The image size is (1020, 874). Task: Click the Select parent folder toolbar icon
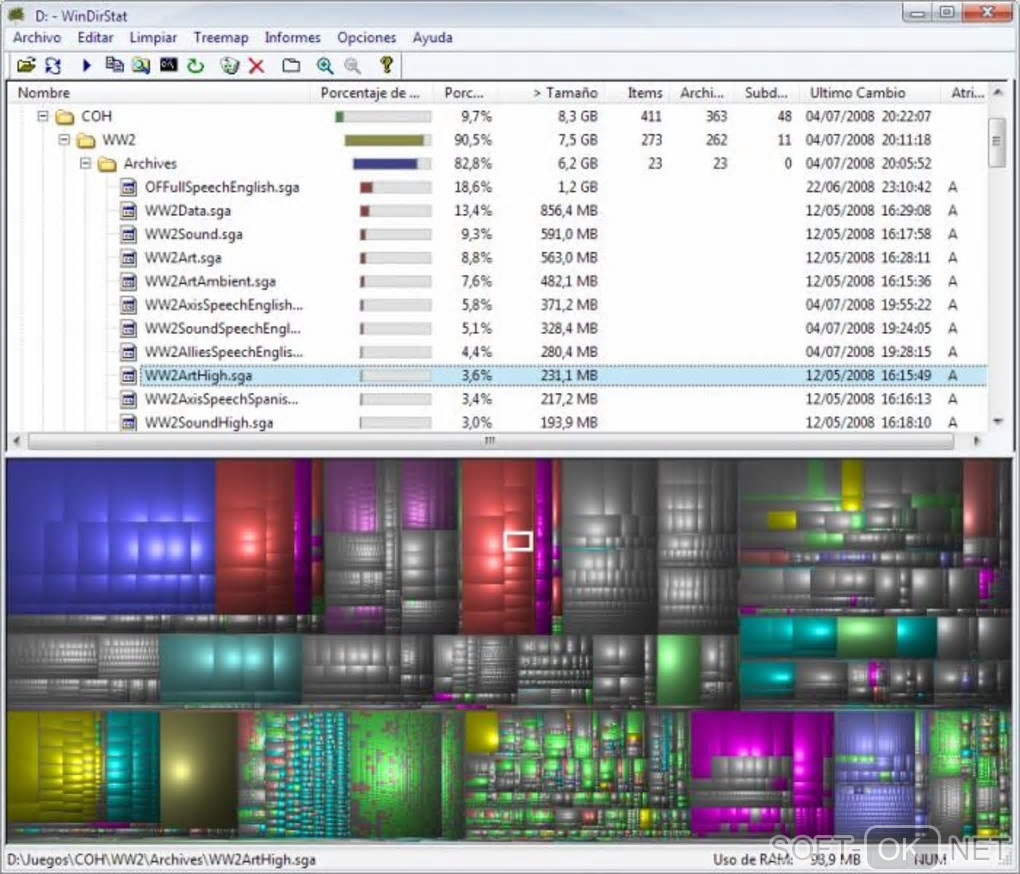[x=291, y=65]
